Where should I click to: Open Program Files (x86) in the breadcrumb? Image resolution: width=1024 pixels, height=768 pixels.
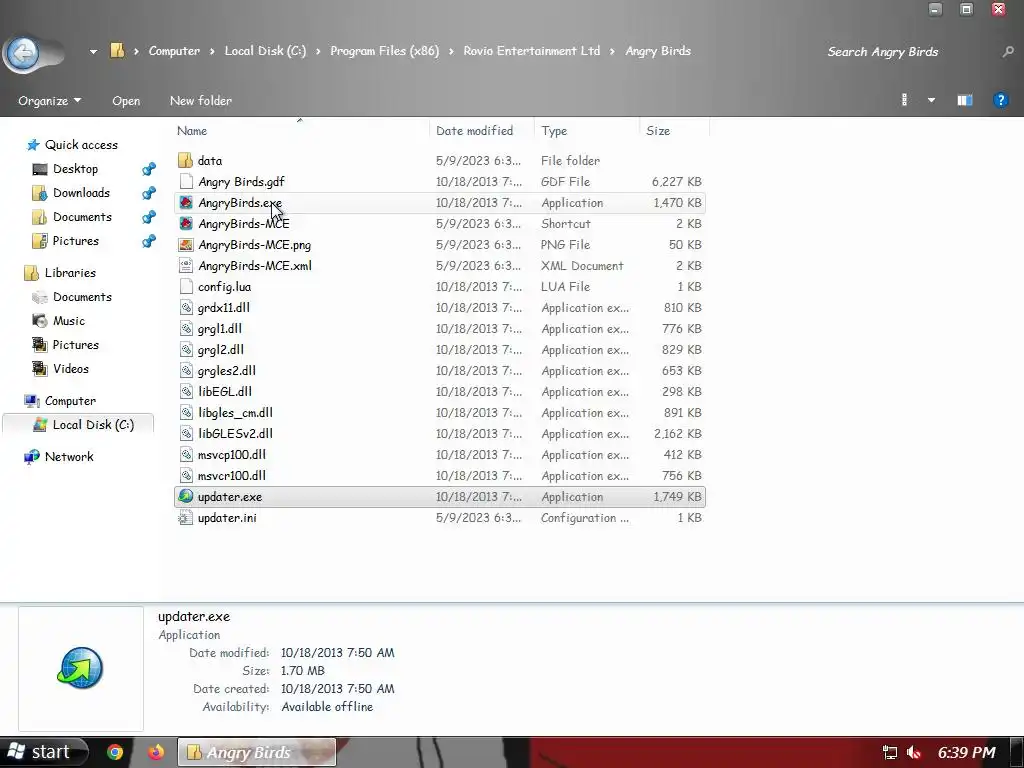pyautogui.click(x=385, y=51)
